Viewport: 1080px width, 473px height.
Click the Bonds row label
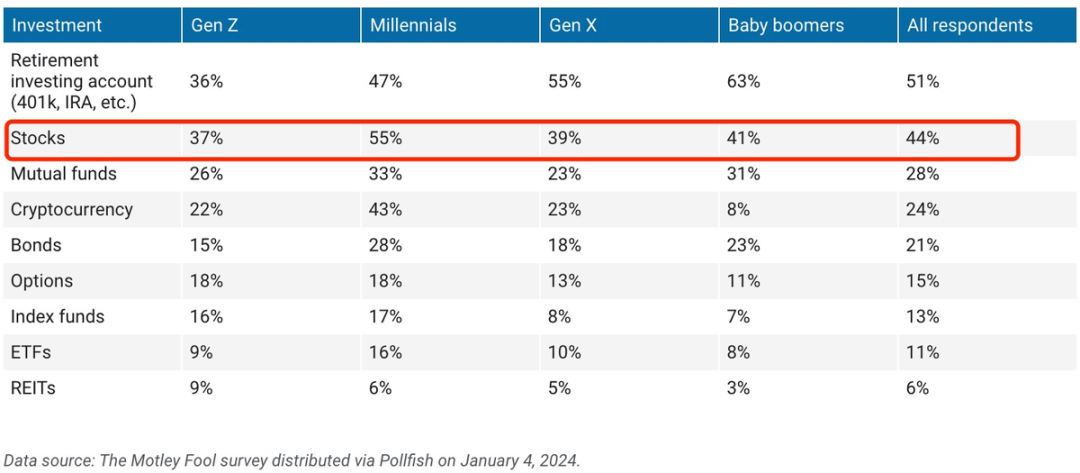click(37, 245)
